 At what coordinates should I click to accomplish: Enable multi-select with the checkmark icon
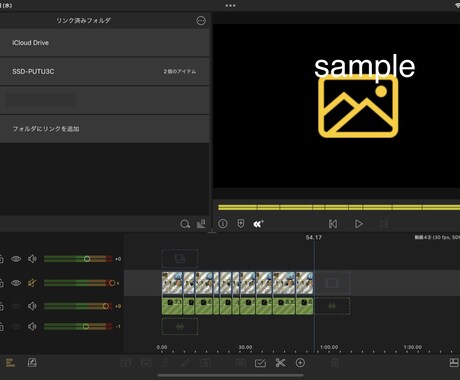click(x=260, y=363)
